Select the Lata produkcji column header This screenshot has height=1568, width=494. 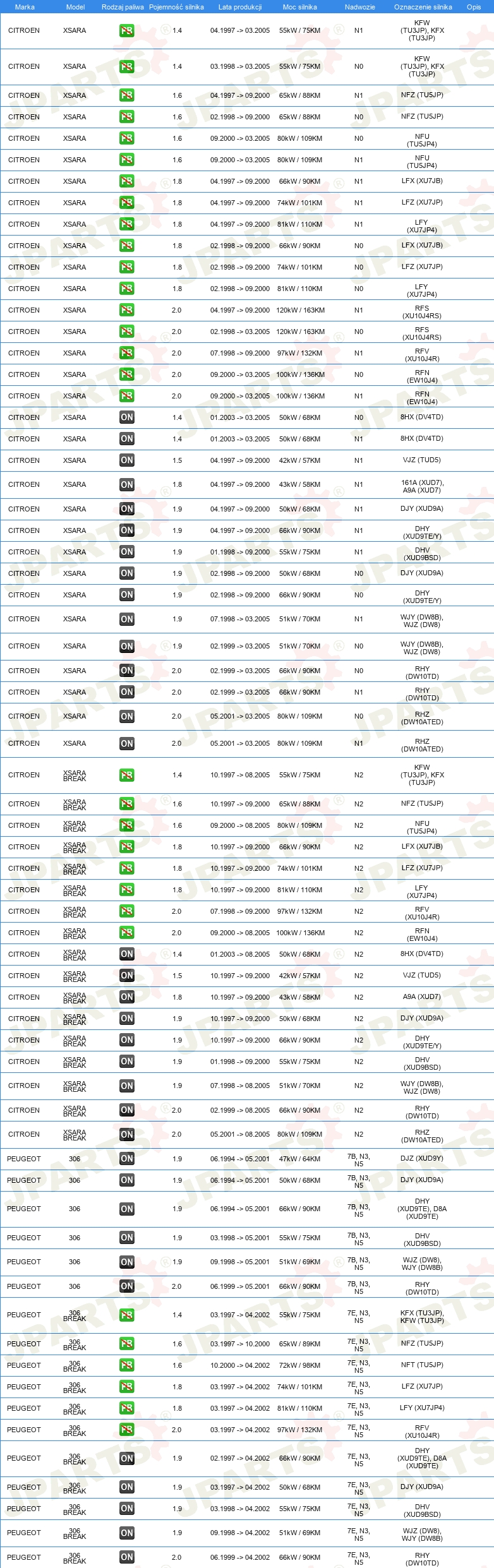tap(240, 7)
